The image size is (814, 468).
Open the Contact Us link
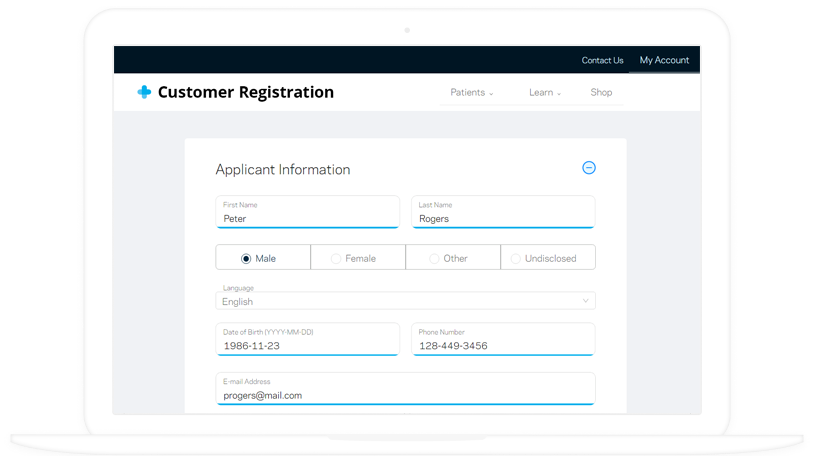tap(602, 60)
